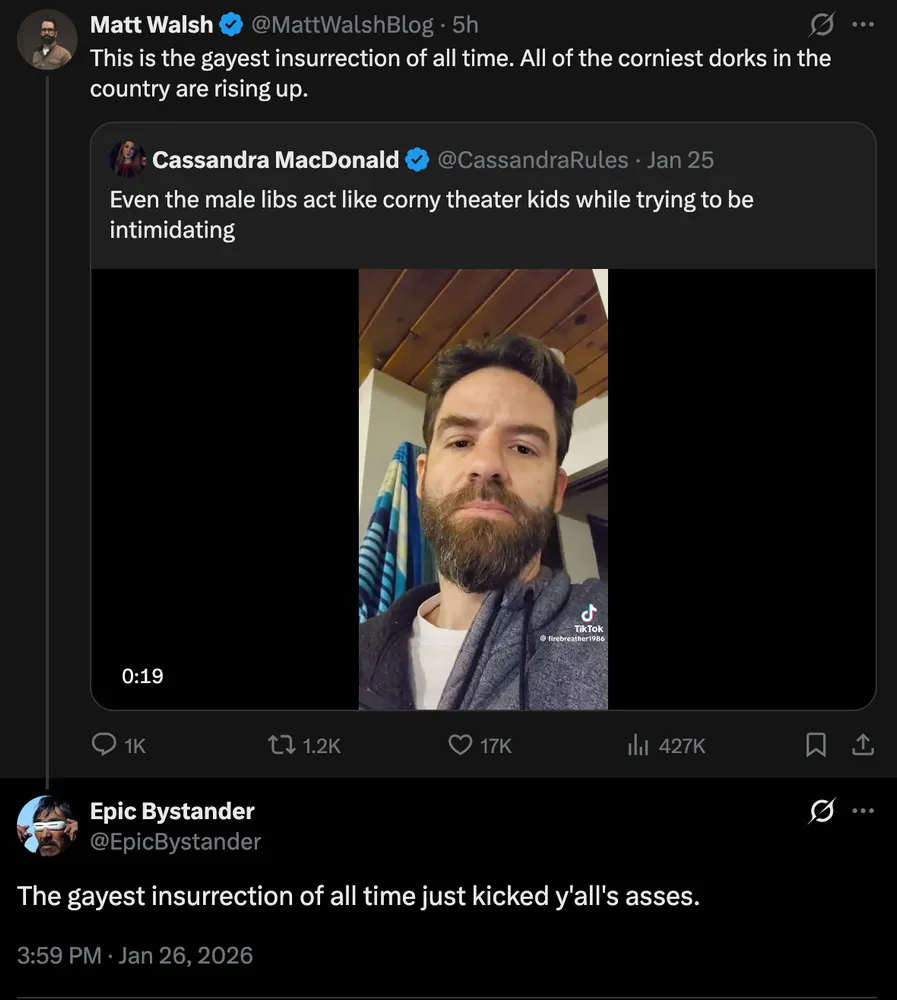Open Matt Walsh's profile avatar
This screenshot has width=897, height=1000.
47,40
